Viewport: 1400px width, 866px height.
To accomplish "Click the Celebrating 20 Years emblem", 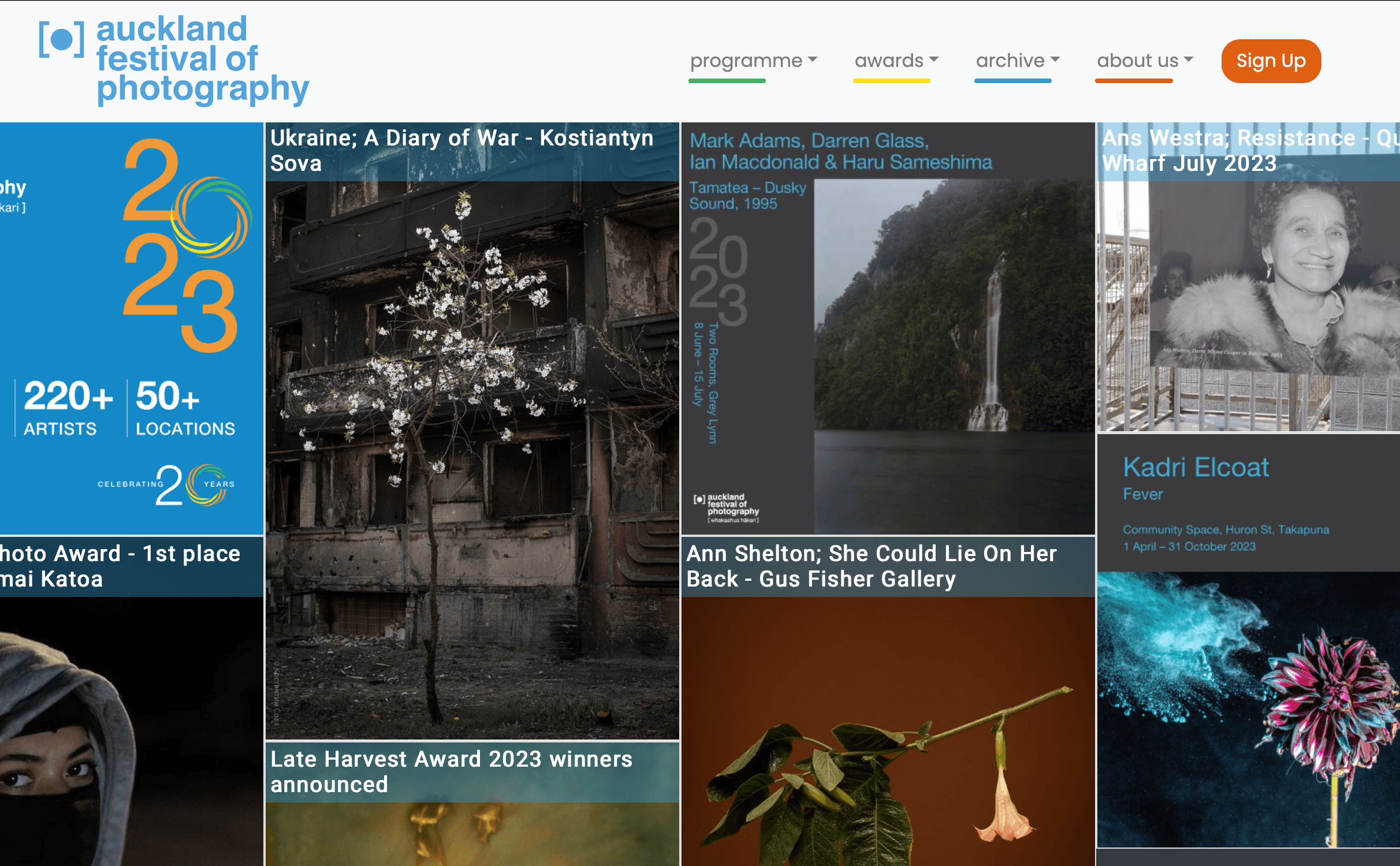I will pyautogui.click(x=167, y=485).
